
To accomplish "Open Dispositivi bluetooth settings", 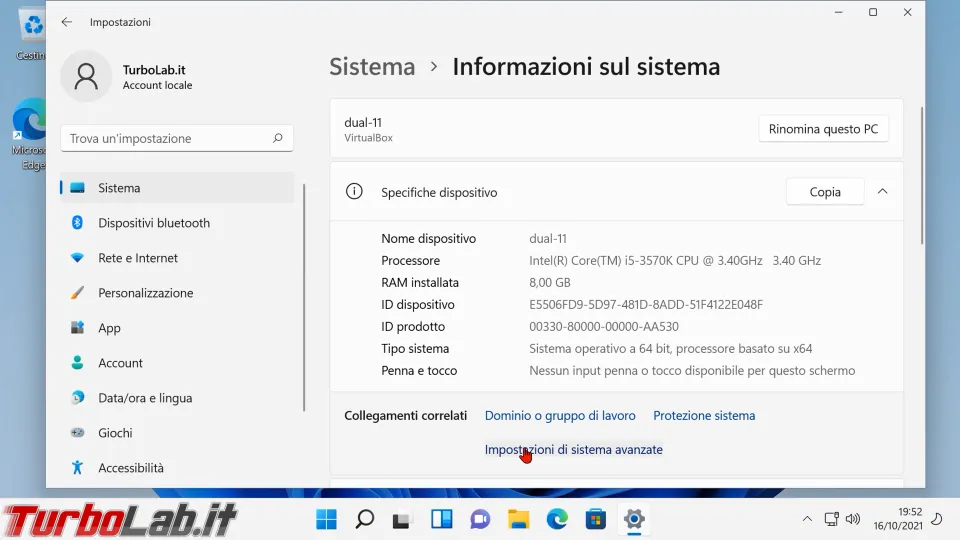I will tap(153, 223).
